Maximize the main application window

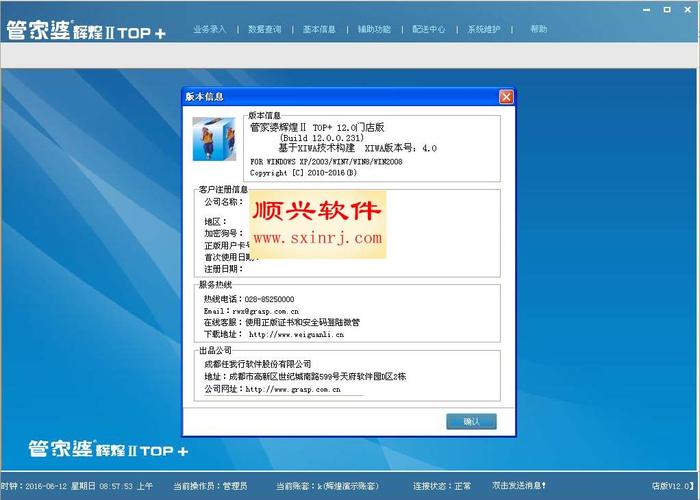tap(667, 9)
